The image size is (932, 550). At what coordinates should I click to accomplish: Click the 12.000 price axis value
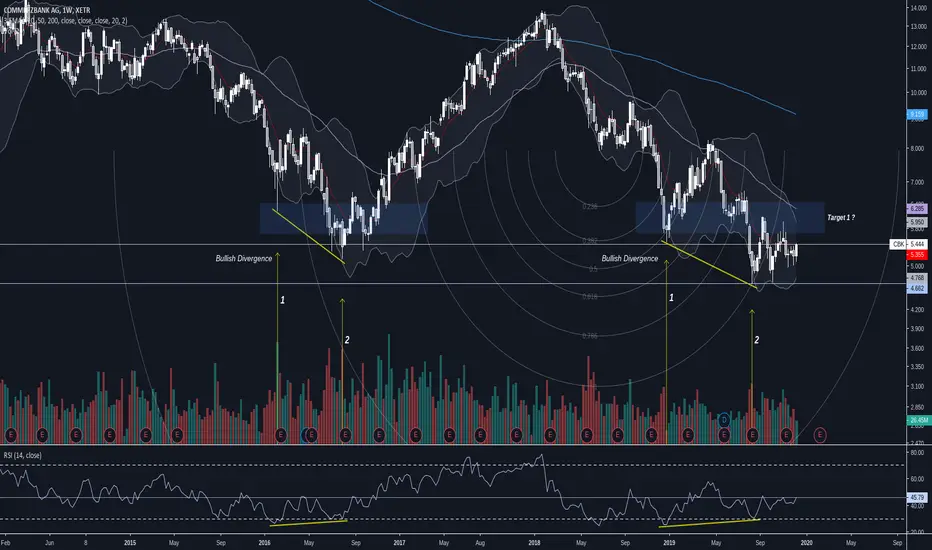pos(918,47)
